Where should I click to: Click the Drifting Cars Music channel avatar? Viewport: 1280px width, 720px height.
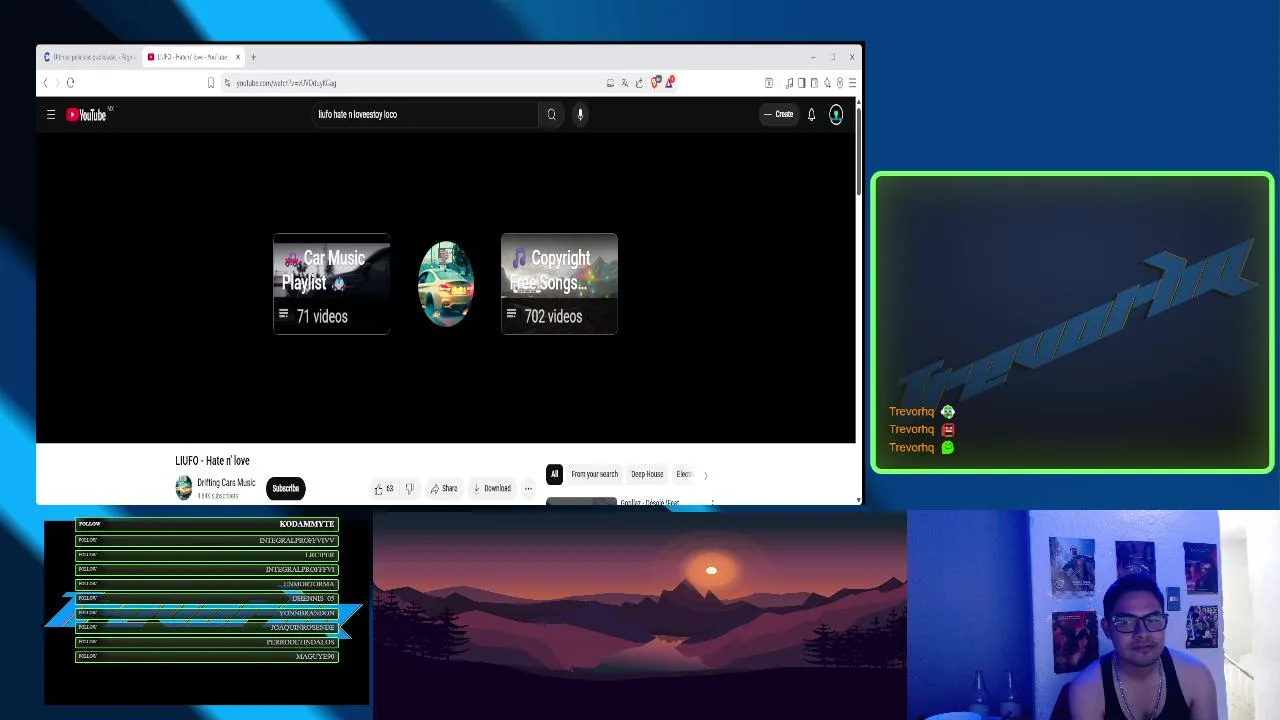click(x=183, y=488)
